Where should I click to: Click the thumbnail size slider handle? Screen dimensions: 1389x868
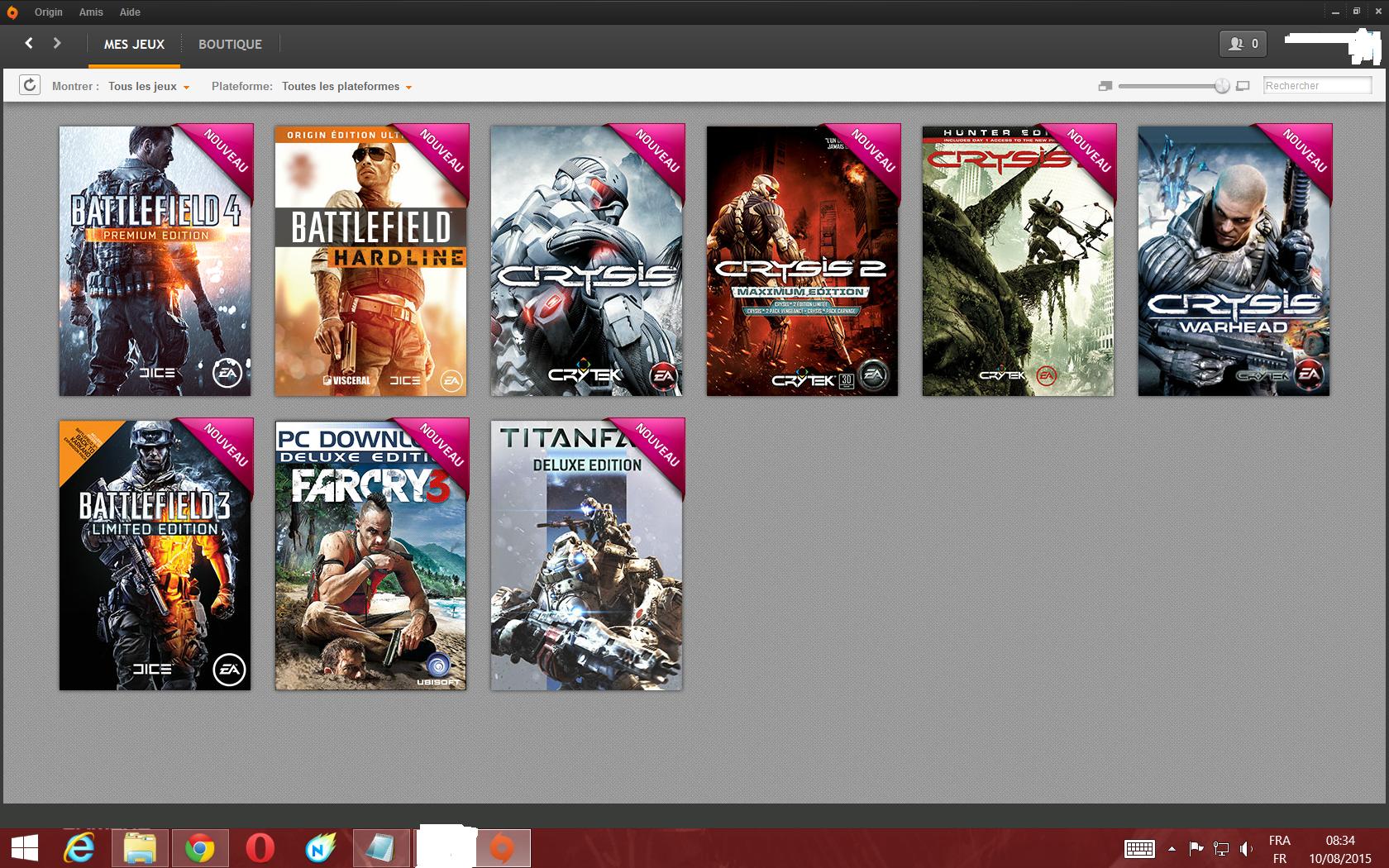tap(1222, 86)
